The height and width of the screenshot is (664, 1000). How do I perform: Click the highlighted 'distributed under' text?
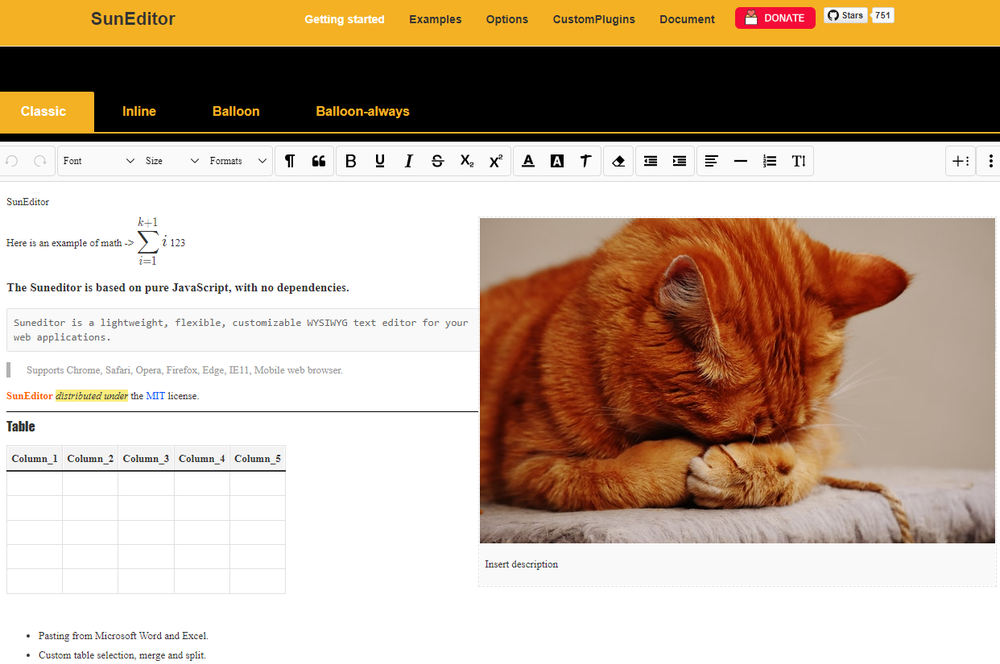tap(92, 396)
